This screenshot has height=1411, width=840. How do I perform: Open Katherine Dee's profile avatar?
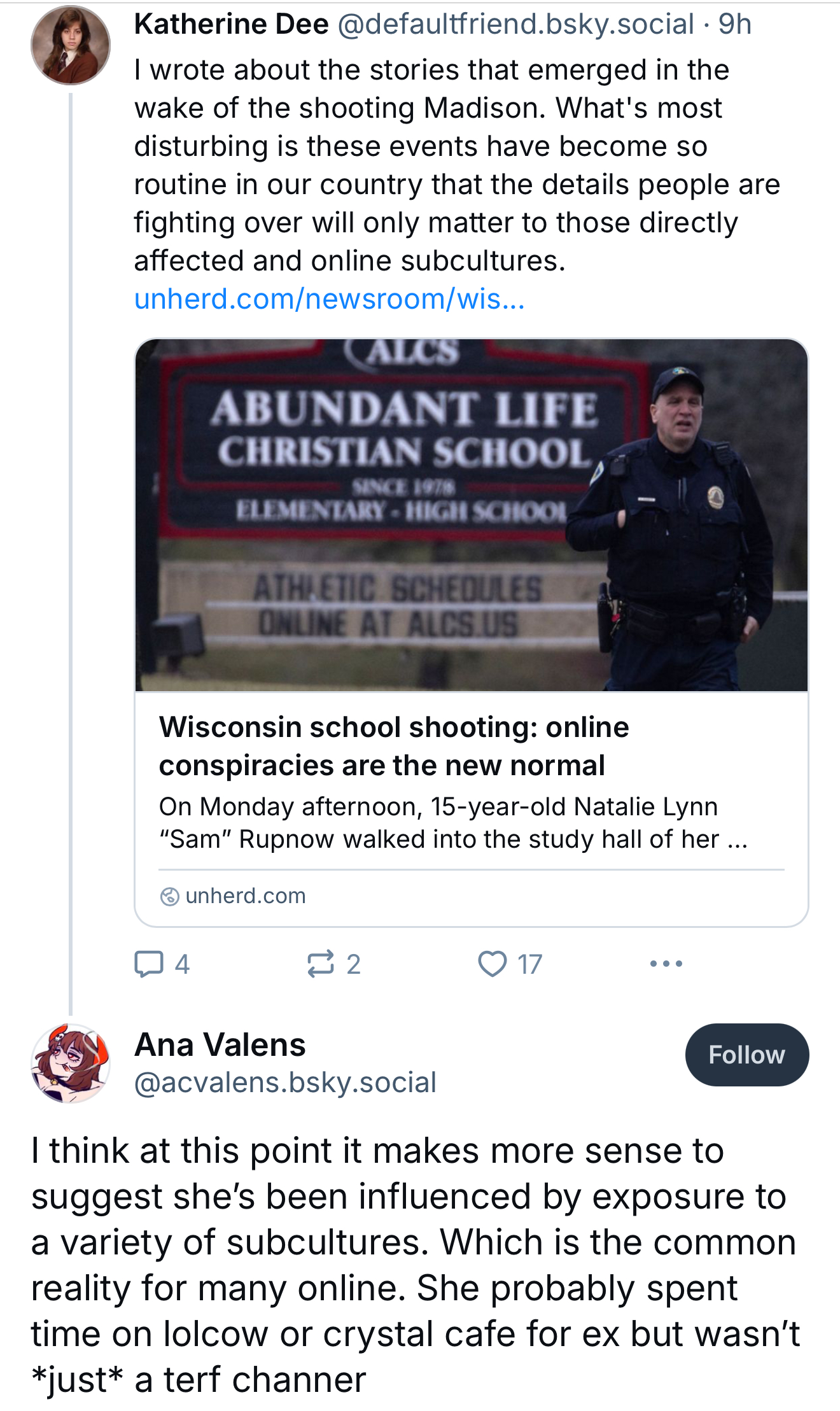(x=71, y=45)
